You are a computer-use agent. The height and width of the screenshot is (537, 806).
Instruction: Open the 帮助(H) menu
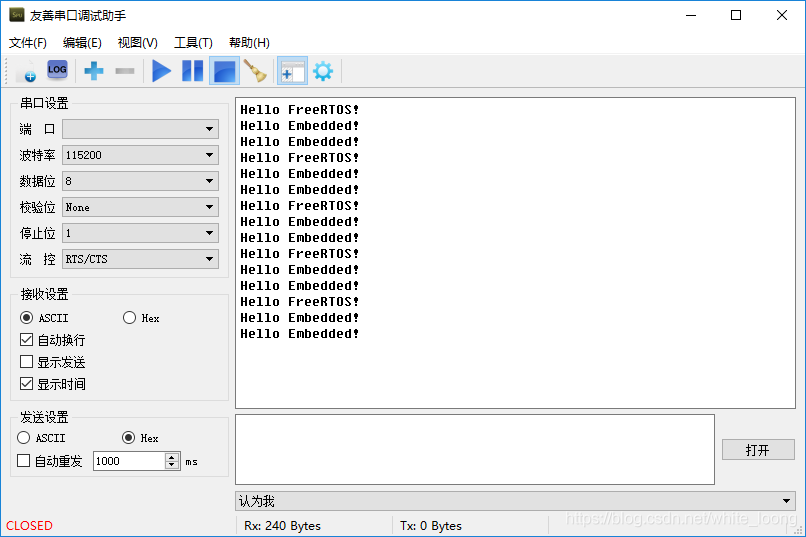[249, 43]
